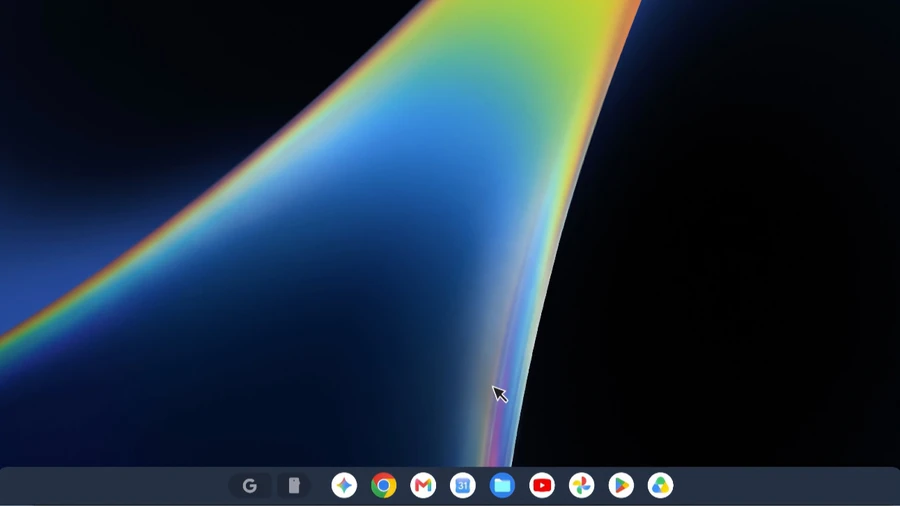Launch Google Calendar app
900x506 pixels.
[x=463, y=485]
